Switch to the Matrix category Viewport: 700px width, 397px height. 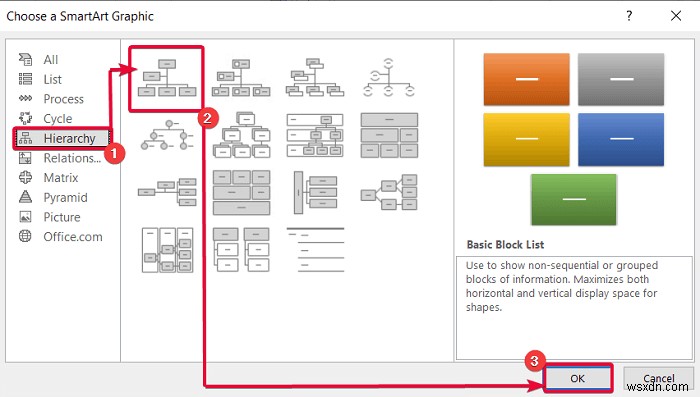pos(61,178)
